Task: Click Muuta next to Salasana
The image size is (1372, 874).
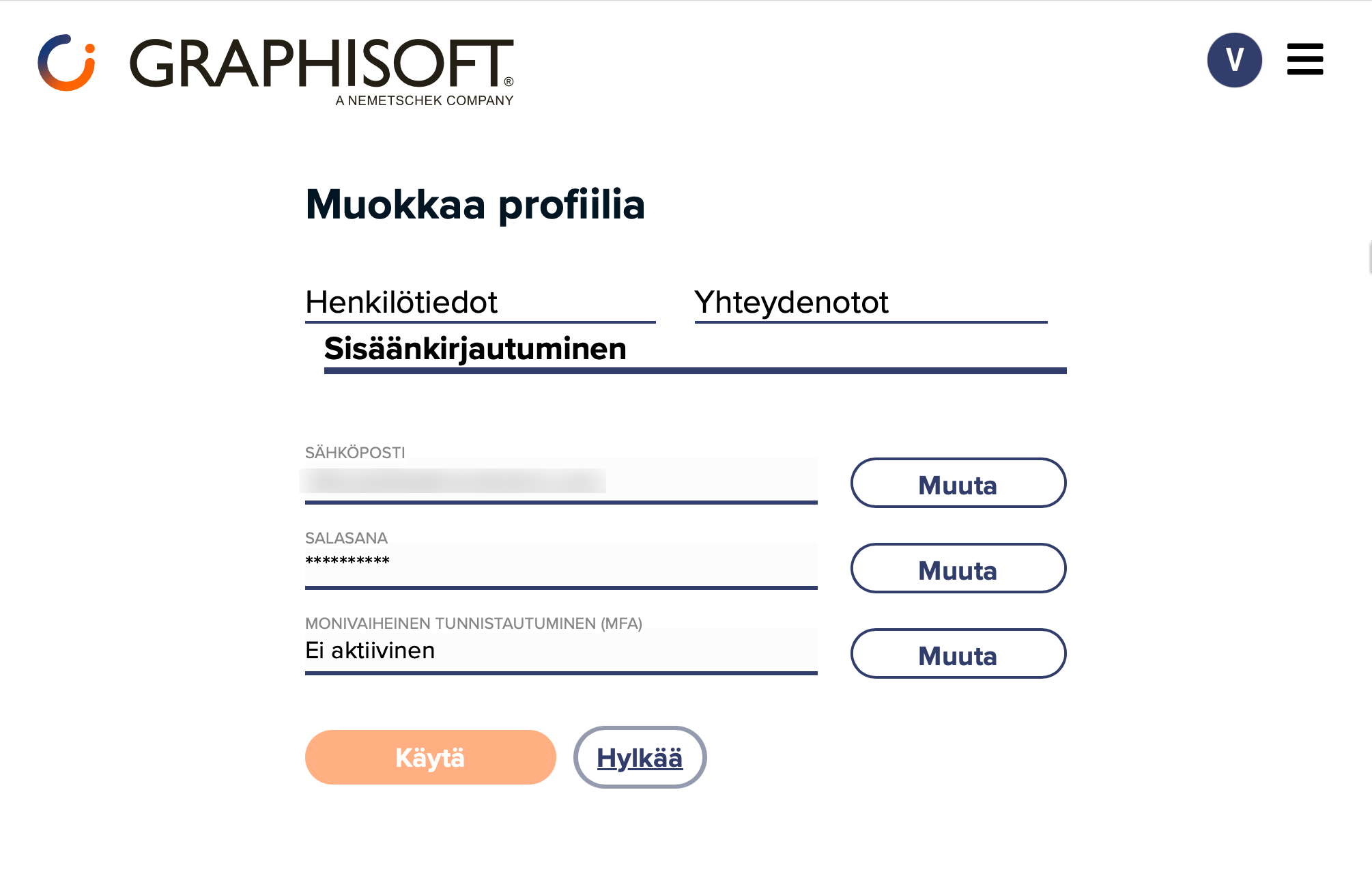Action: (958, 568)
